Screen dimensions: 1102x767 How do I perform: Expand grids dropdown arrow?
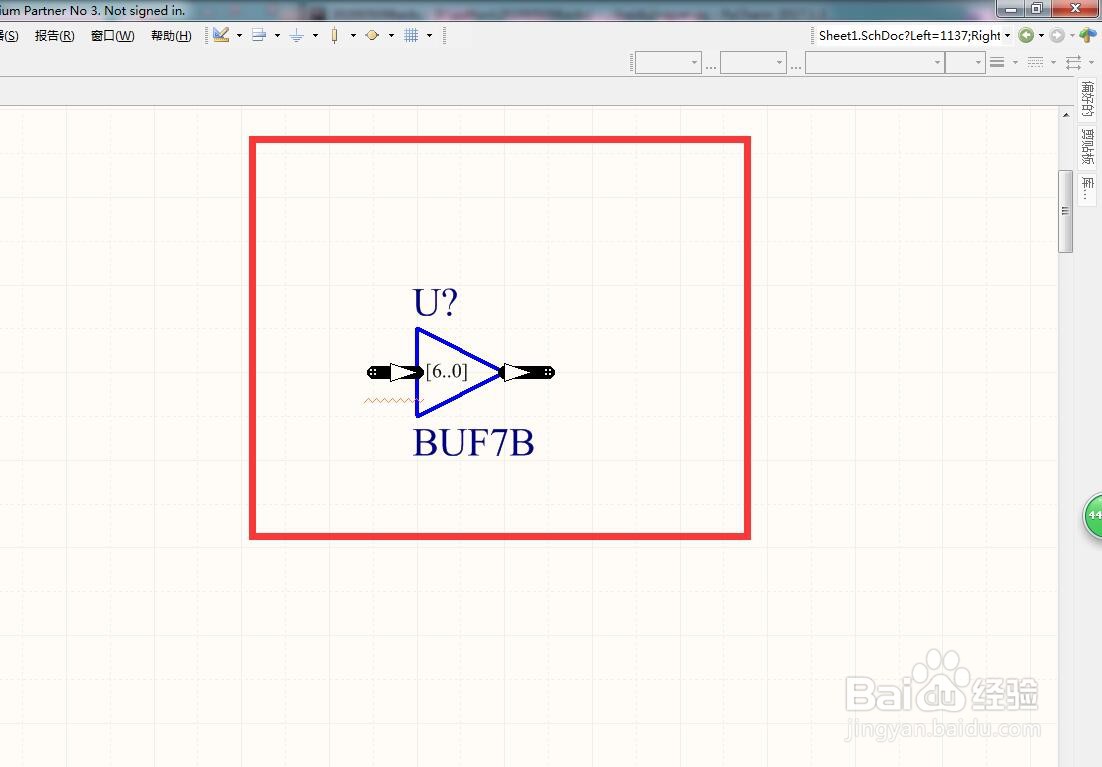pyautogui.click(x=429, y=35)
